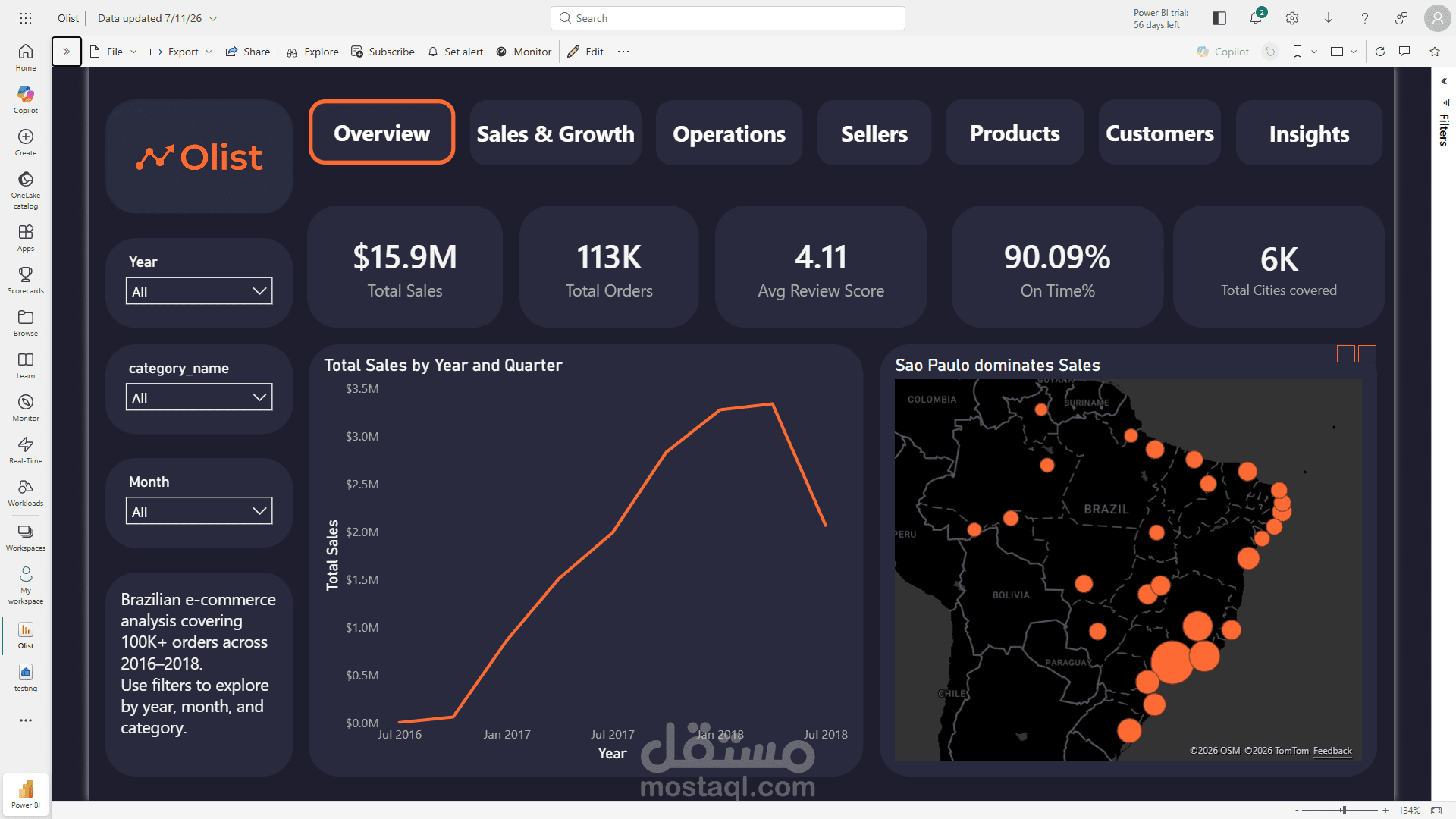Switch to the Insights page
Viewport: 1456px width, 819px height.
pyautogui.click(x=1309, y=133)
